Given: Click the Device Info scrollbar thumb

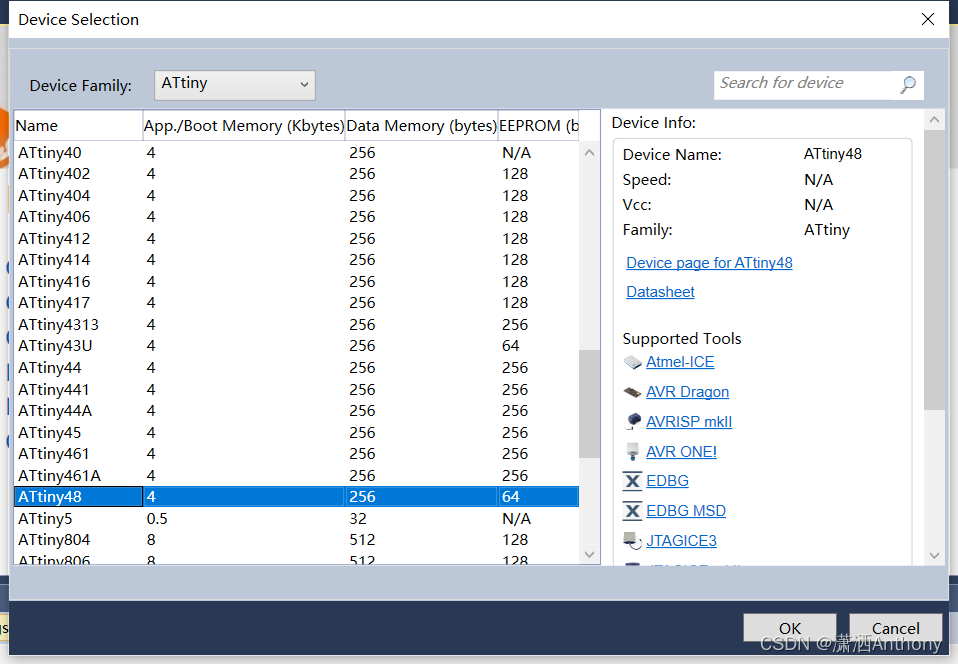Looking at the screenshot, I should [x=934, y=270].
